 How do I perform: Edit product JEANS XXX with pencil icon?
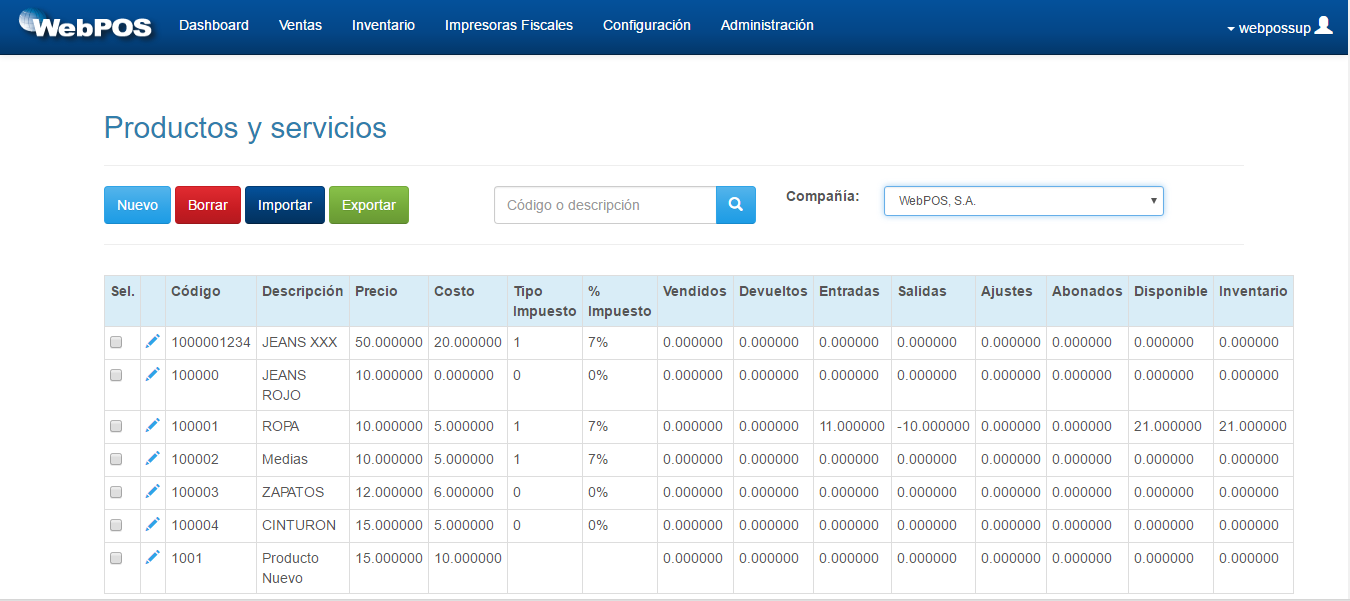[x=152, y=342]
